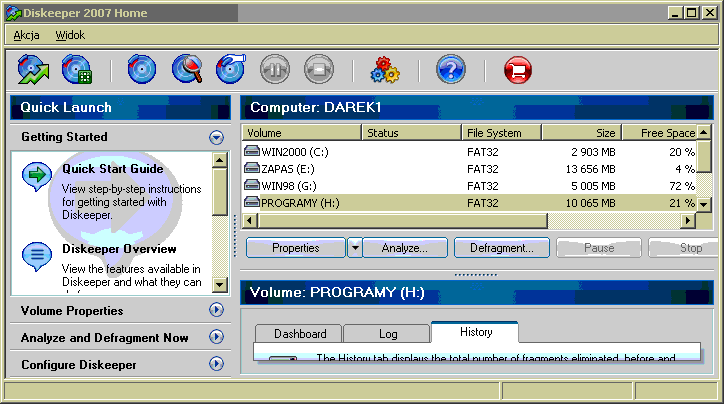The image size is (724, 404).
Task: Click the Defragment disk toolbar icon
Action: pos(231,70)
